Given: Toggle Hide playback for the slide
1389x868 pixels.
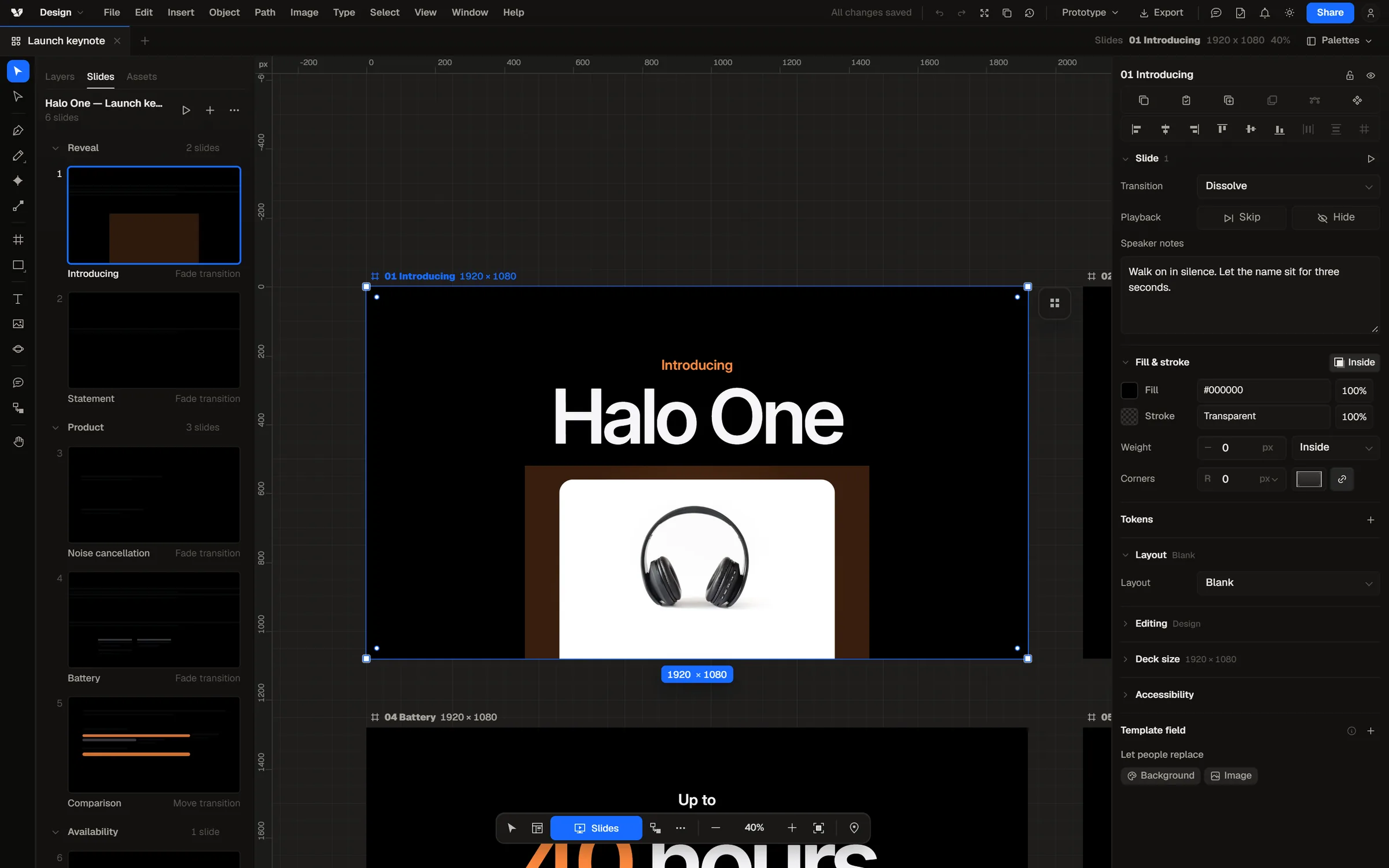Looking at the screenshot, I should [x=1336, y=217].
